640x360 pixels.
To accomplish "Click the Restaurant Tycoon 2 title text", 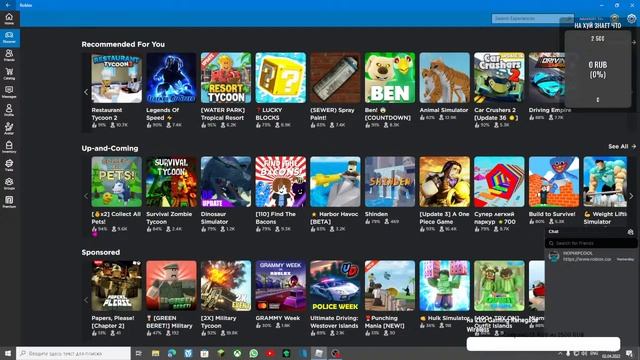I will pos(107,114).
